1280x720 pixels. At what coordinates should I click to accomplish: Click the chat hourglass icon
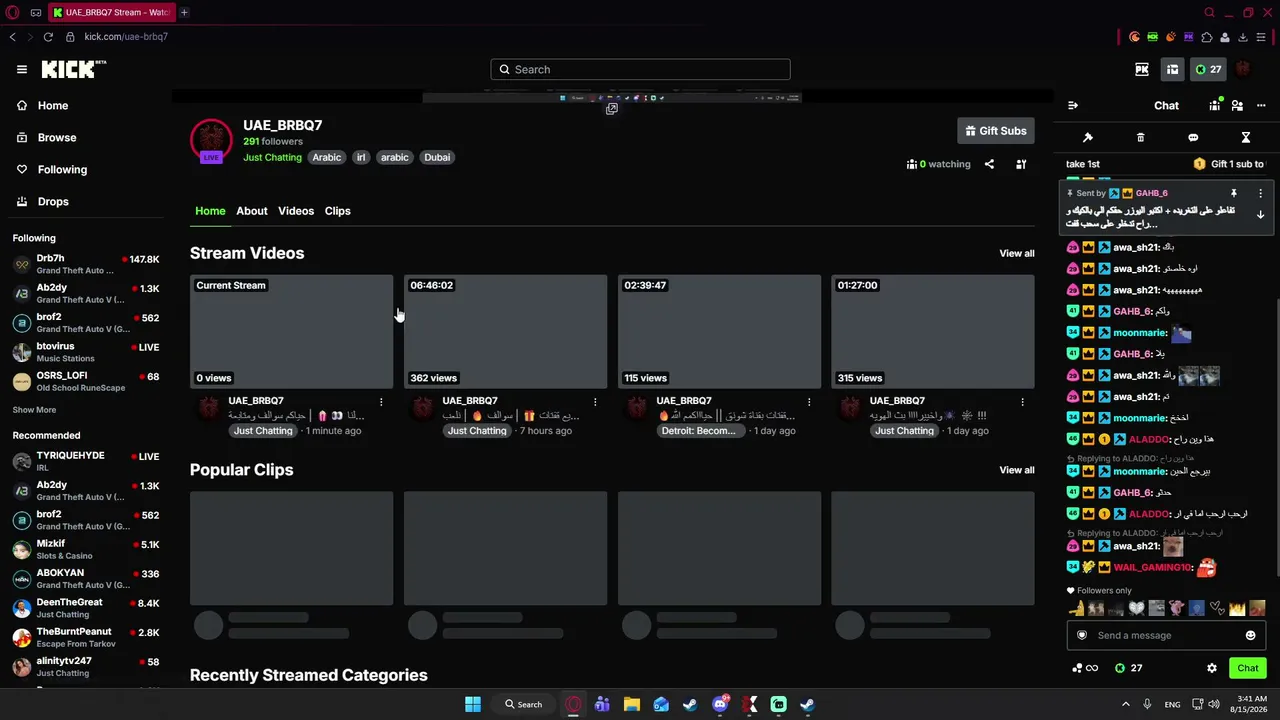pyautogui.click(x=1246, y=137)
